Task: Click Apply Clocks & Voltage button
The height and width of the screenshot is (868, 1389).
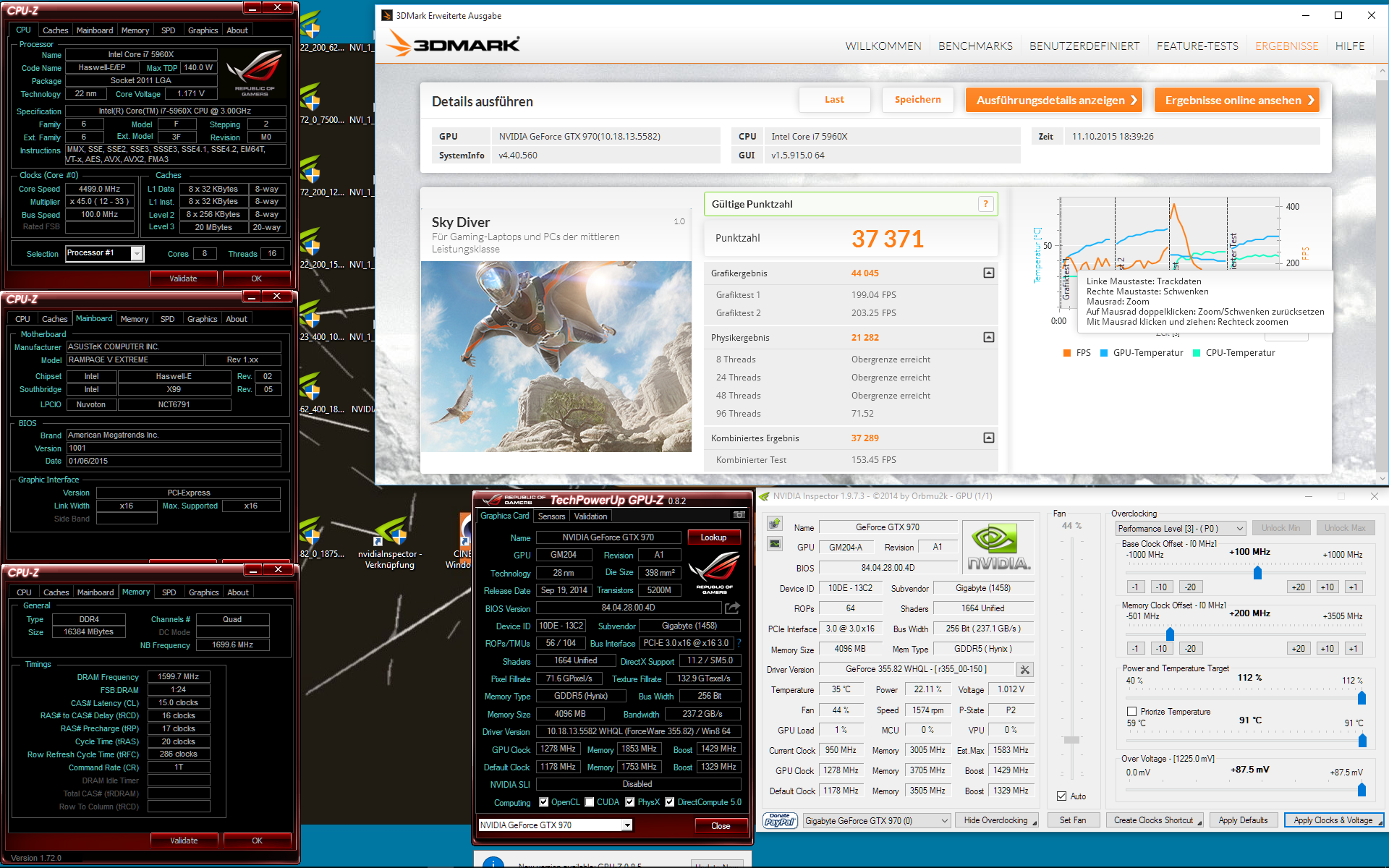Action: pyautogui.click(x=1333, y=820)
